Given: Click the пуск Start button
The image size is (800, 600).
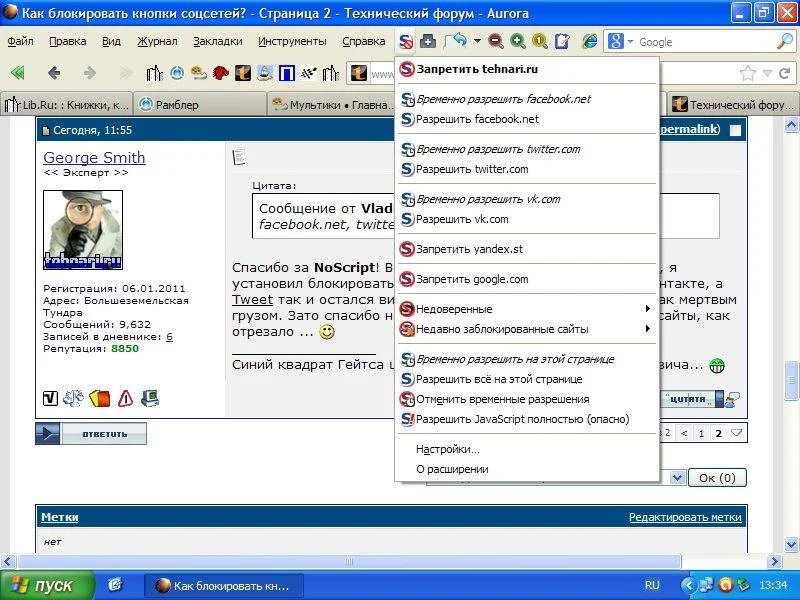Looking at the screenshot, I should pyautogui.click(x=47, y=585).
